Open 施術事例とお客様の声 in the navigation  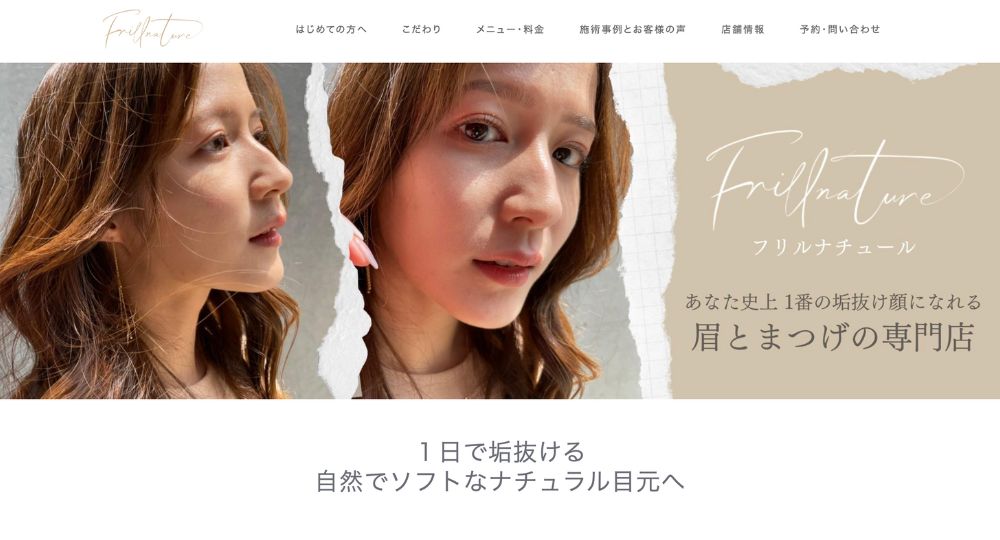[x=633, y=29]
